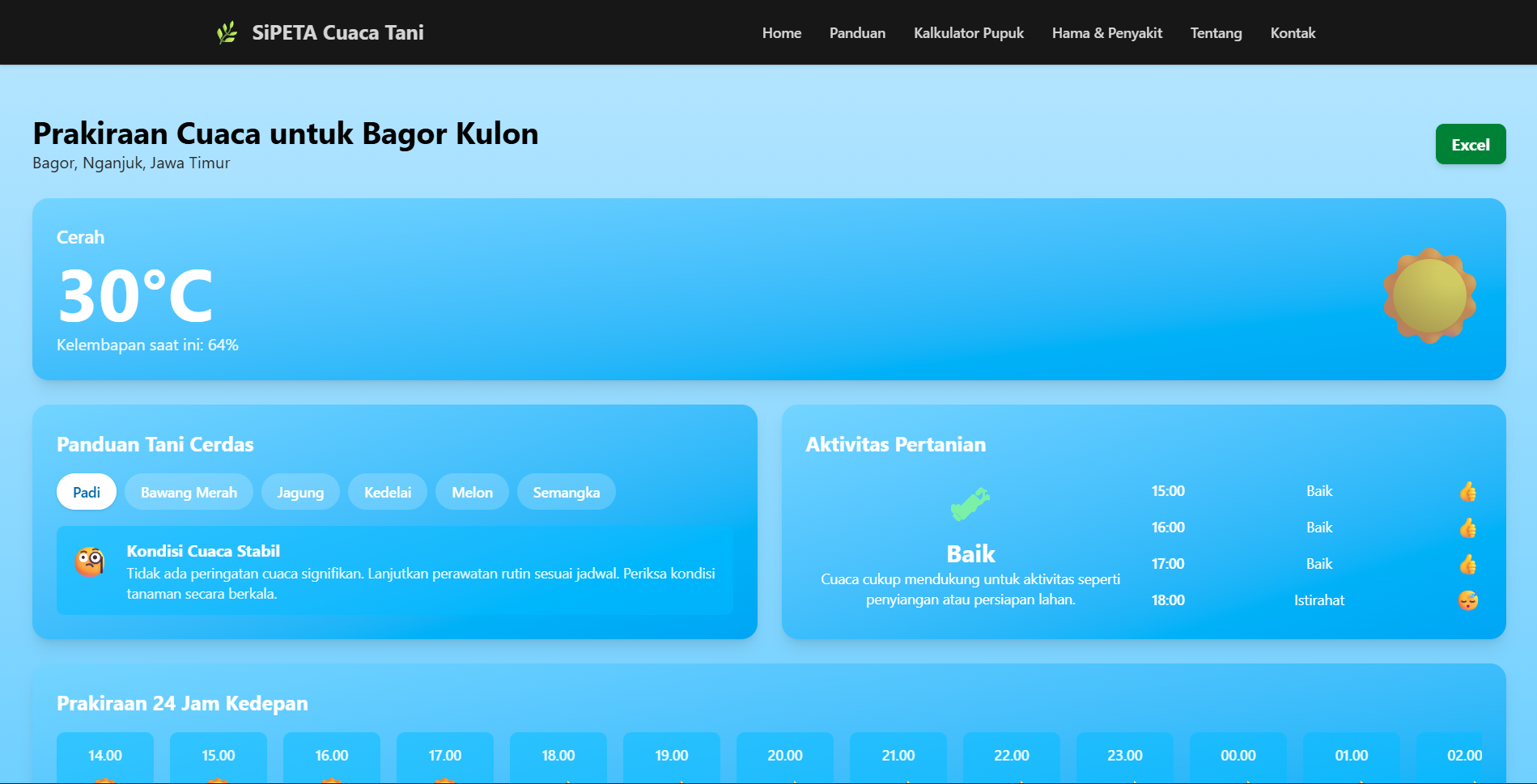Go to Hama & Penyakit page

[x=1106, y=33]
